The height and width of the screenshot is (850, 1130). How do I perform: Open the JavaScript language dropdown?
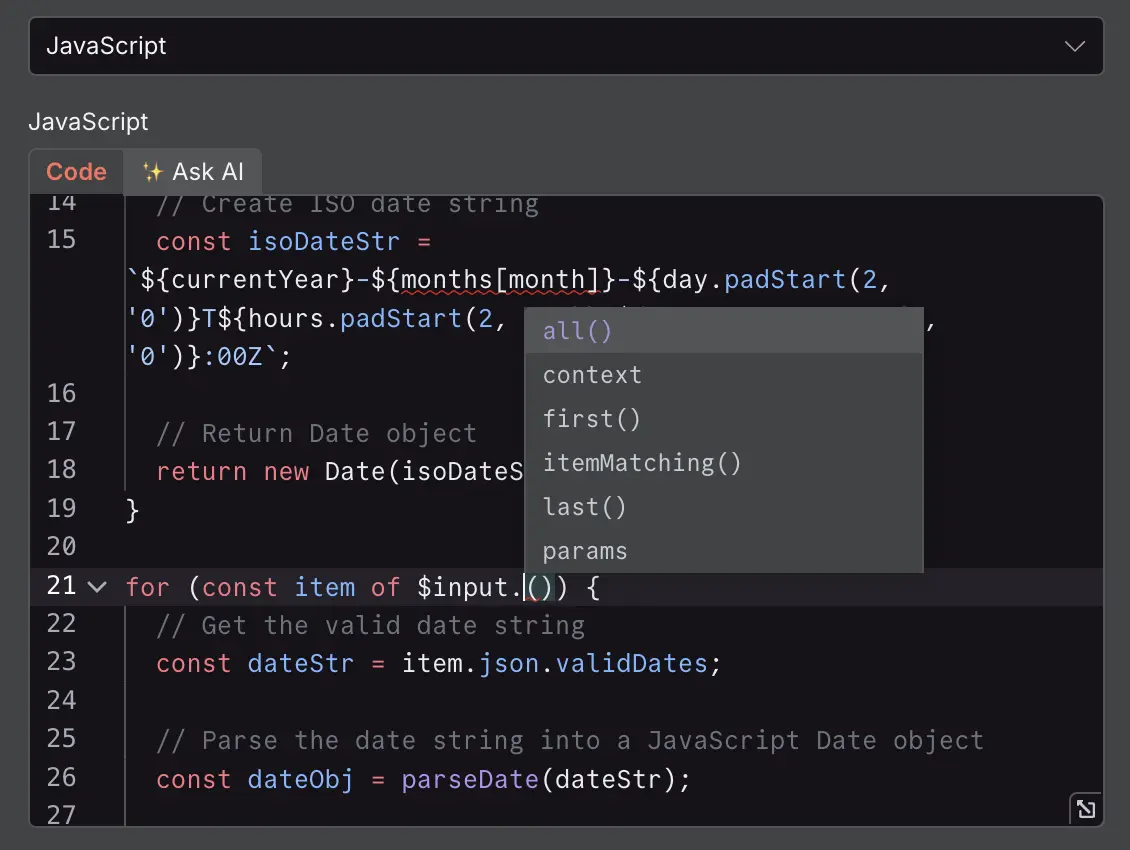tap(565, 46)
